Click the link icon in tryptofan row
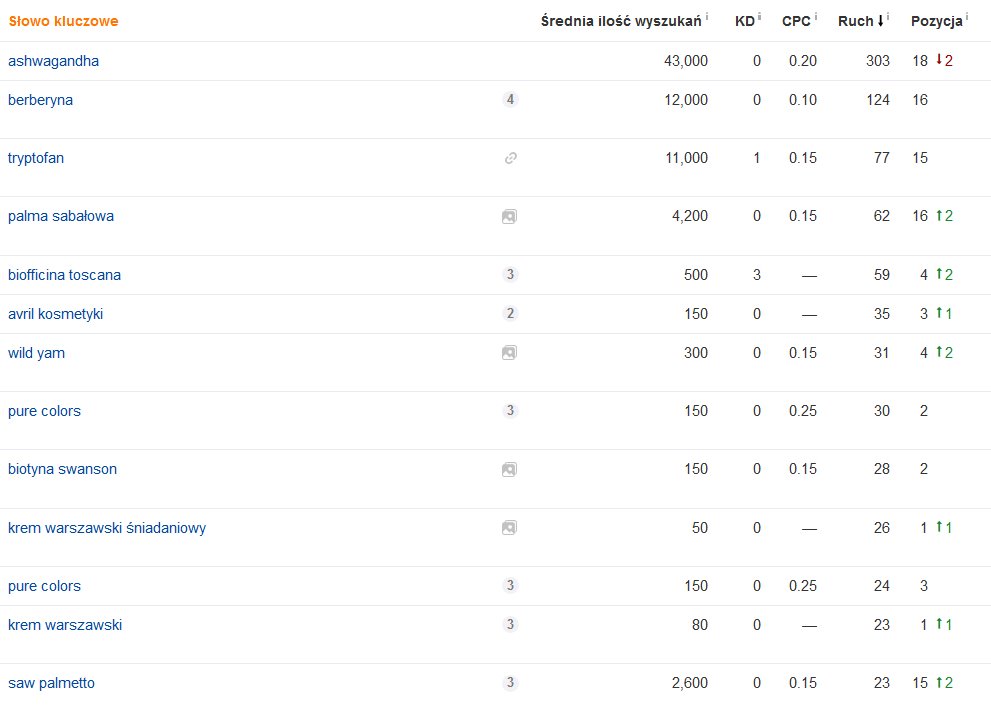This screenshot has height=715, width=991. click(x=510, y=158)
